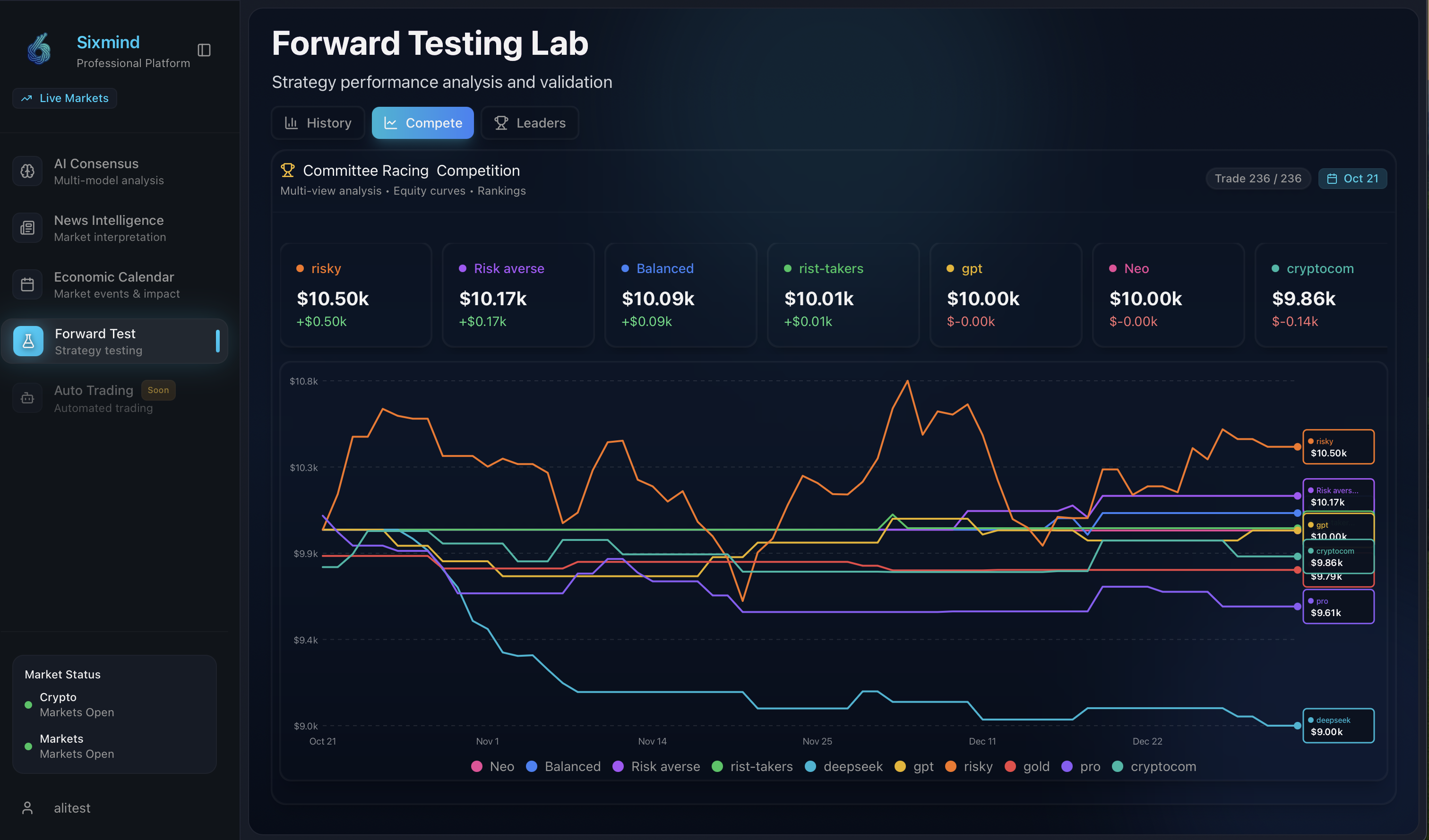Select the Compete tab
This screenshot has height=840, width=1429.
[x=423, y=123]
